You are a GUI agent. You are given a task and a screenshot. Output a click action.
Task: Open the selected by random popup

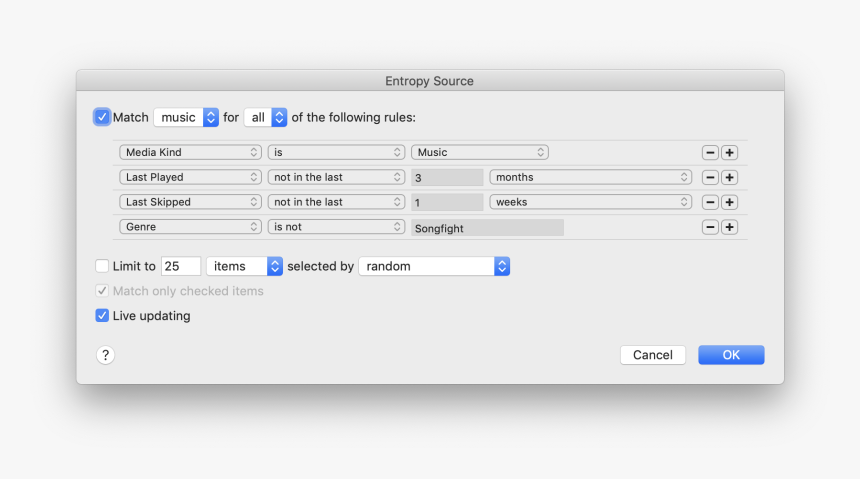pos(434,266)
